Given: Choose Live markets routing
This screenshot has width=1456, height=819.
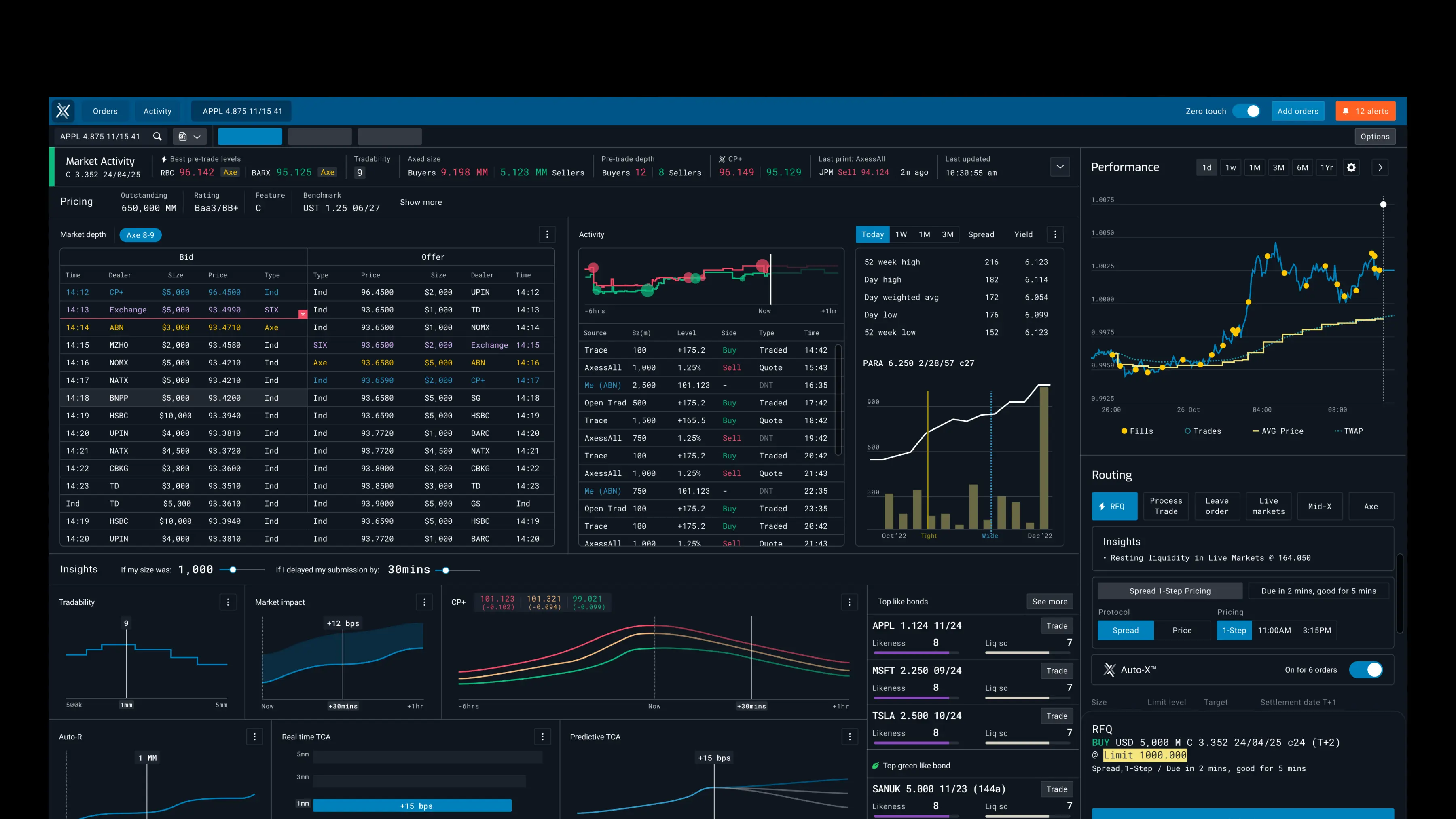Looking at the screenshot, I should tap(1268, 506).
